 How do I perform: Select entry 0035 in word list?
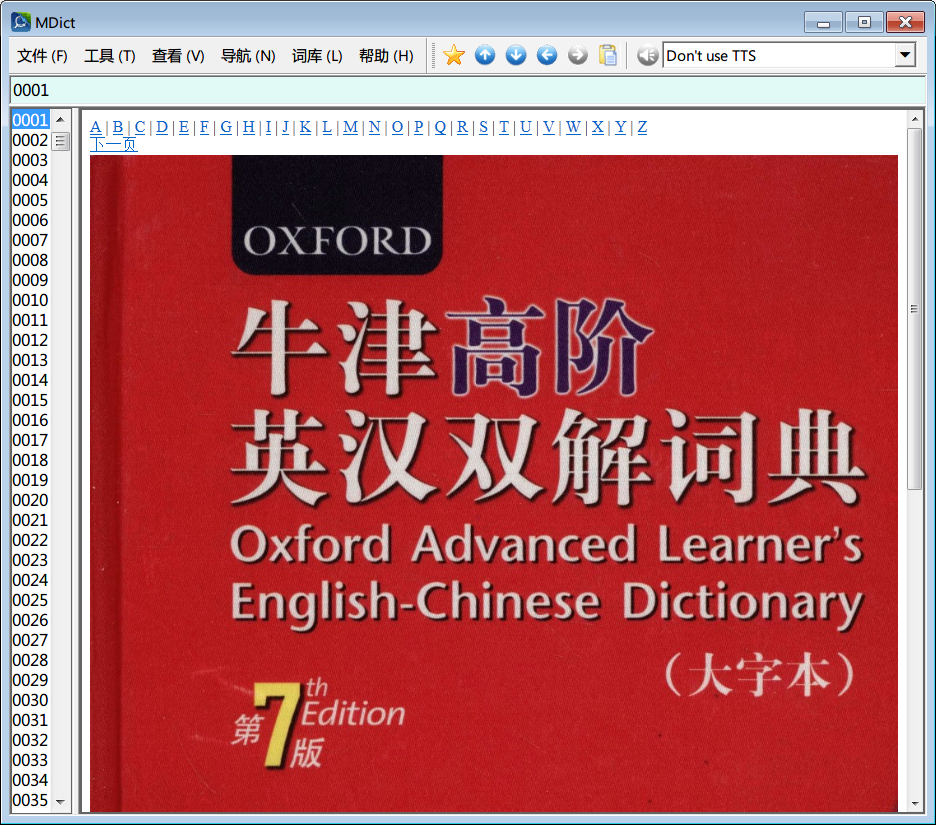click(x=30, y=800)
